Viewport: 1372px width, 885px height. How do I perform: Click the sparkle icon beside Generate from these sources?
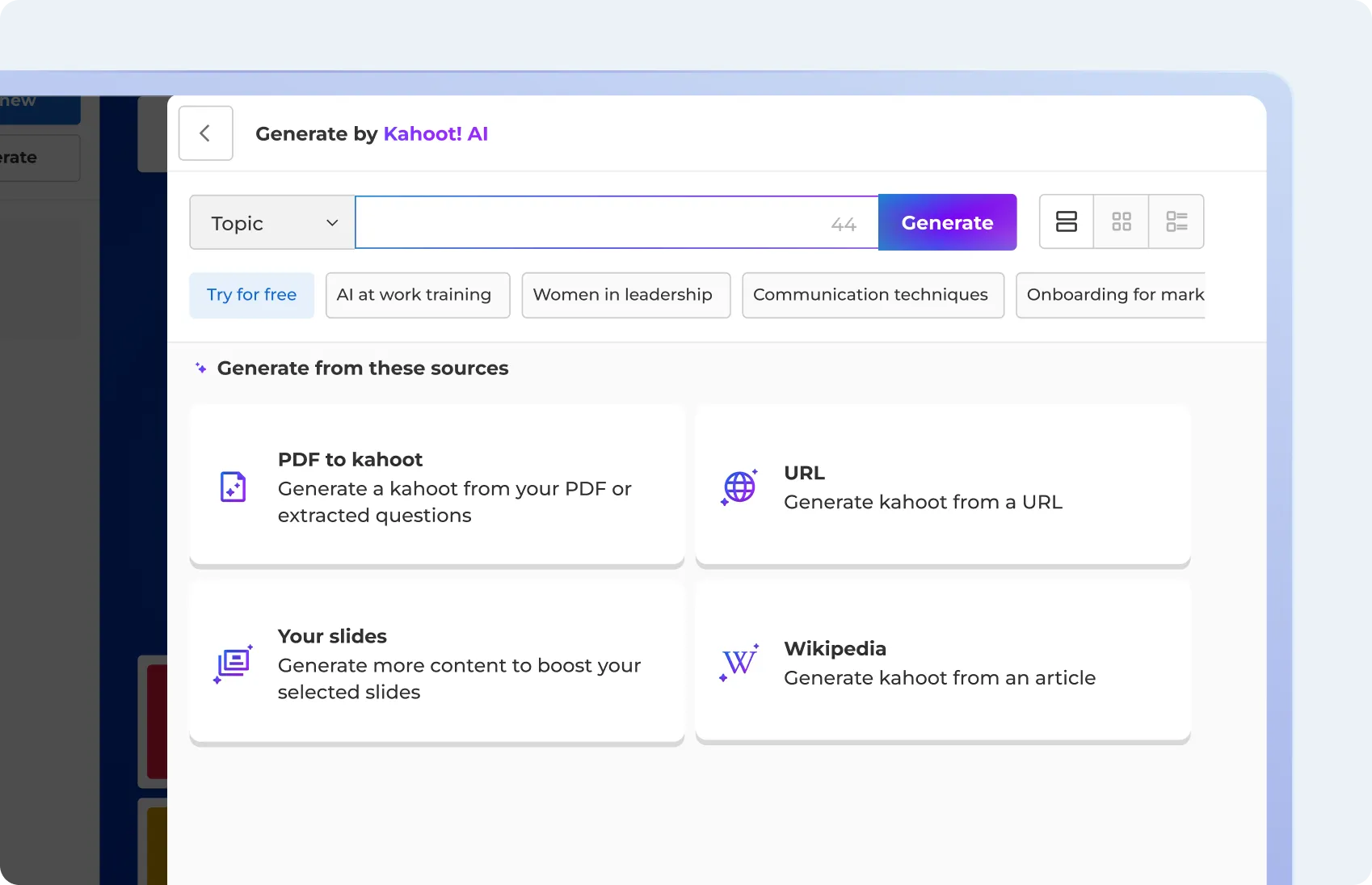[201, 368]
